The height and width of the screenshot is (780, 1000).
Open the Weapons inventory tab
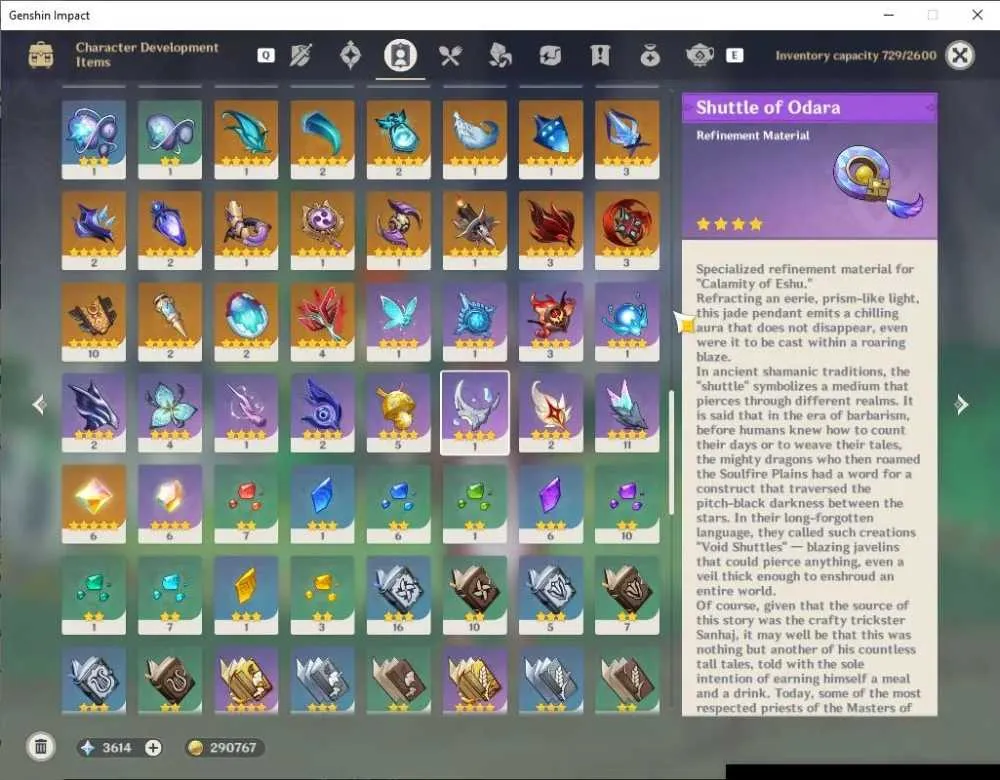coord(300,55)
